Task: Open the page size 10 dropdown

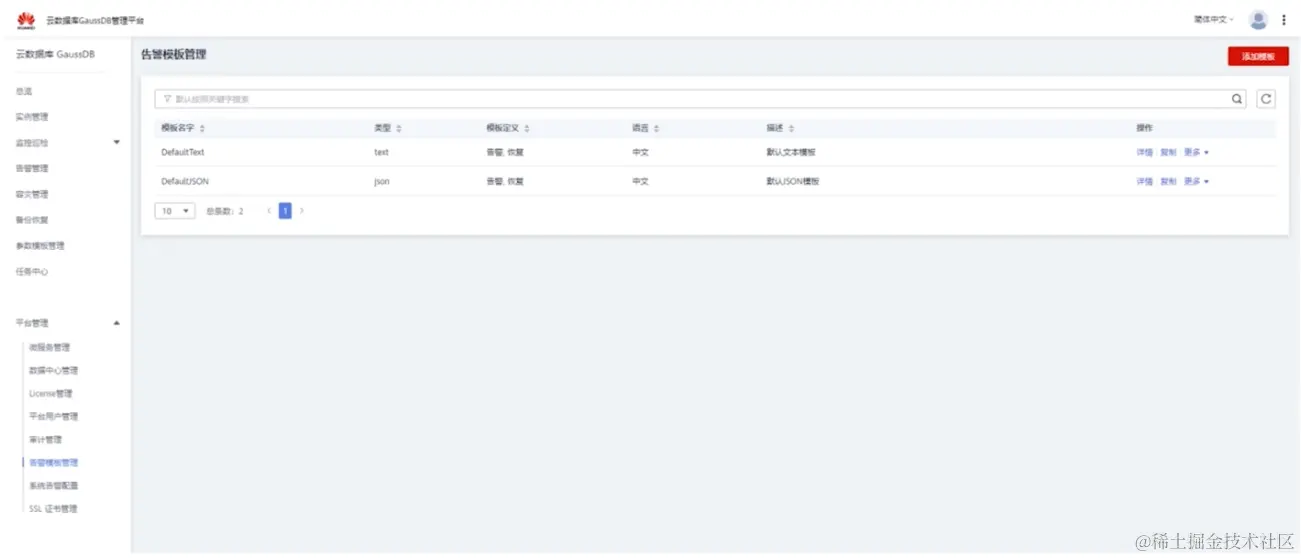Action: tap(175, 211)
